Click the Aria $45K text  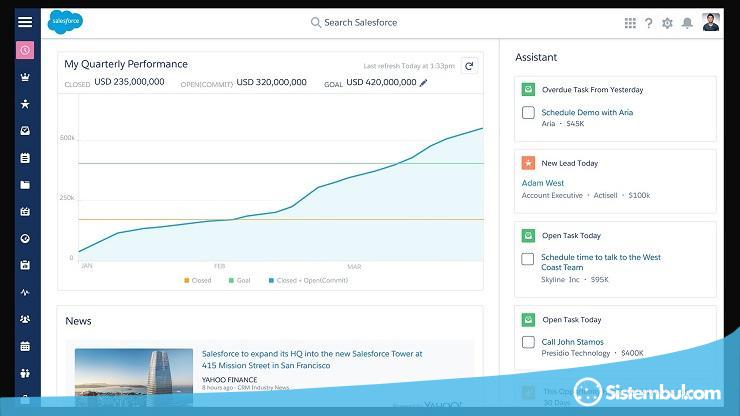(563, 124)
